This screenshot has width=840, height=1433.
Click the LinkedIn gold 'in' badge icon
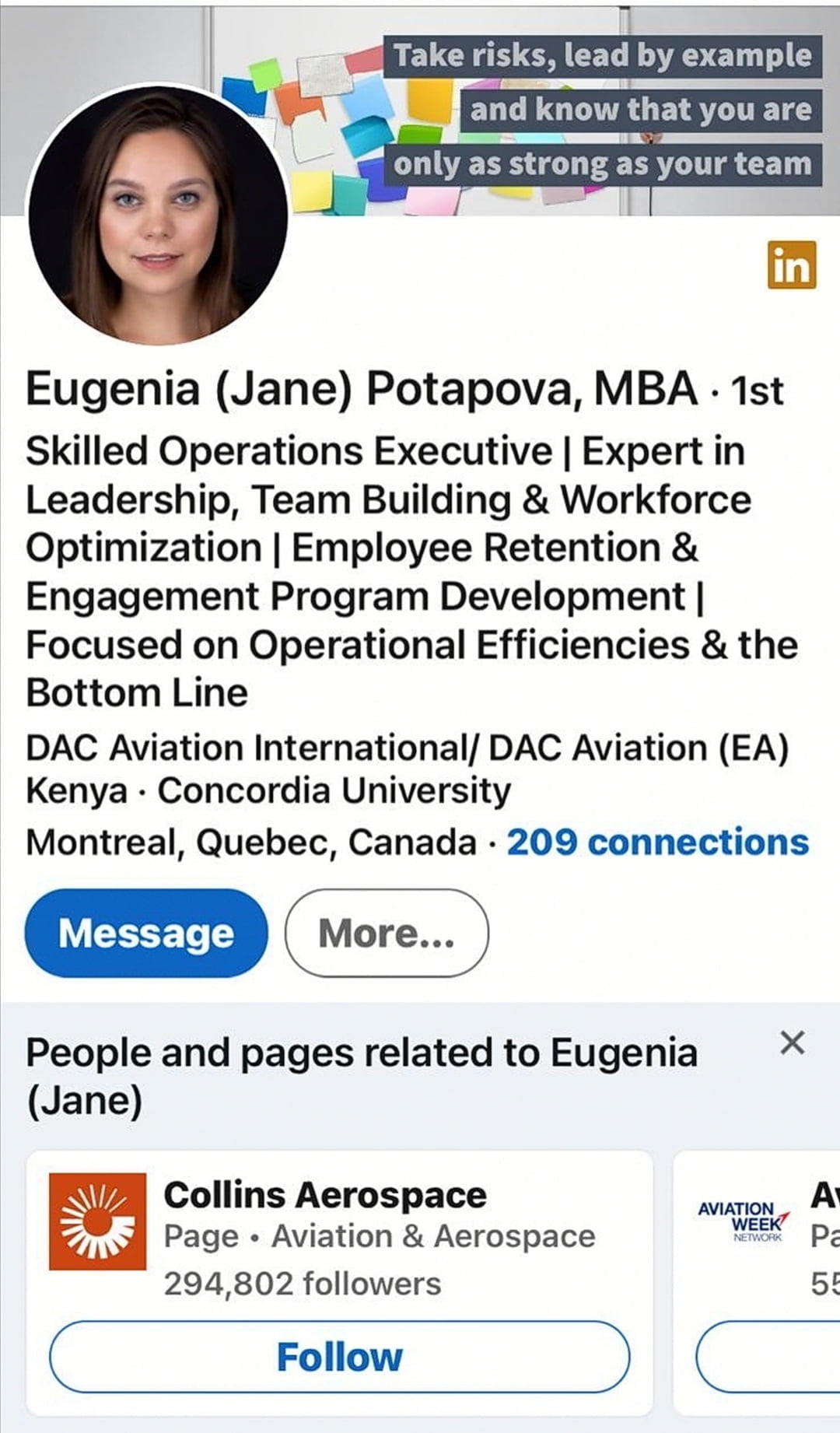click(x=791, y=265)
